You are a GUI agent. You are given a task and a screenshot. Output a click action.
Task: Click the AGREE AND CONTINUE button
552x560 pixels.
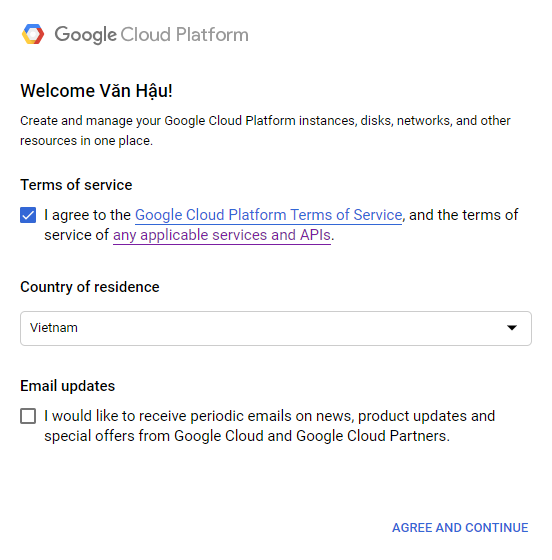coord(460,528)
